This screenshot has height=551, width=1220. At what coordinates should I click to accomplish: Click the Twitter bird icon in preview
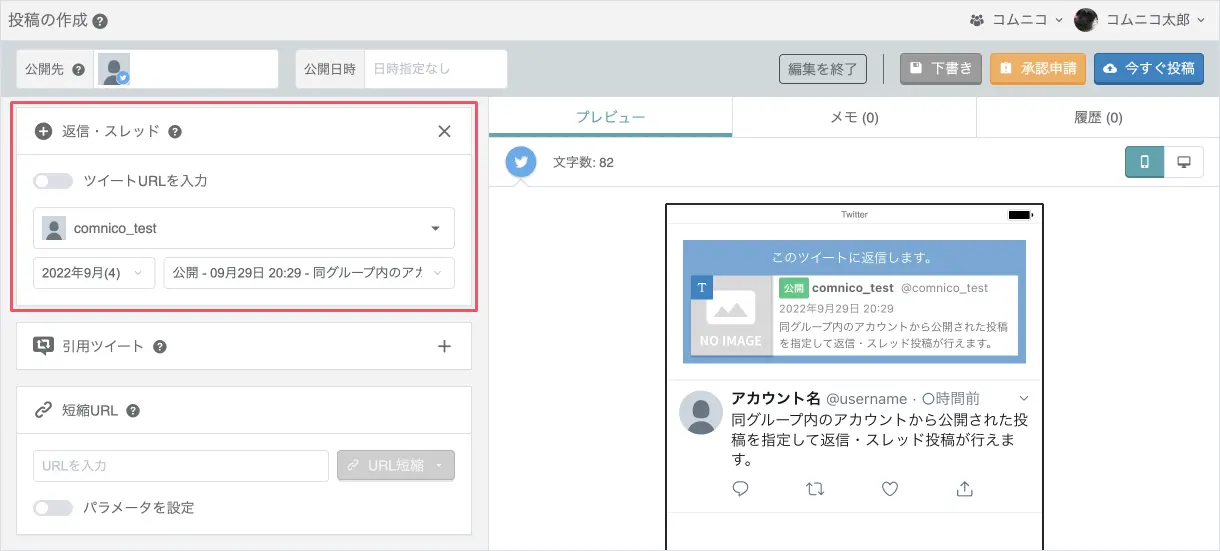click(521, 162)
